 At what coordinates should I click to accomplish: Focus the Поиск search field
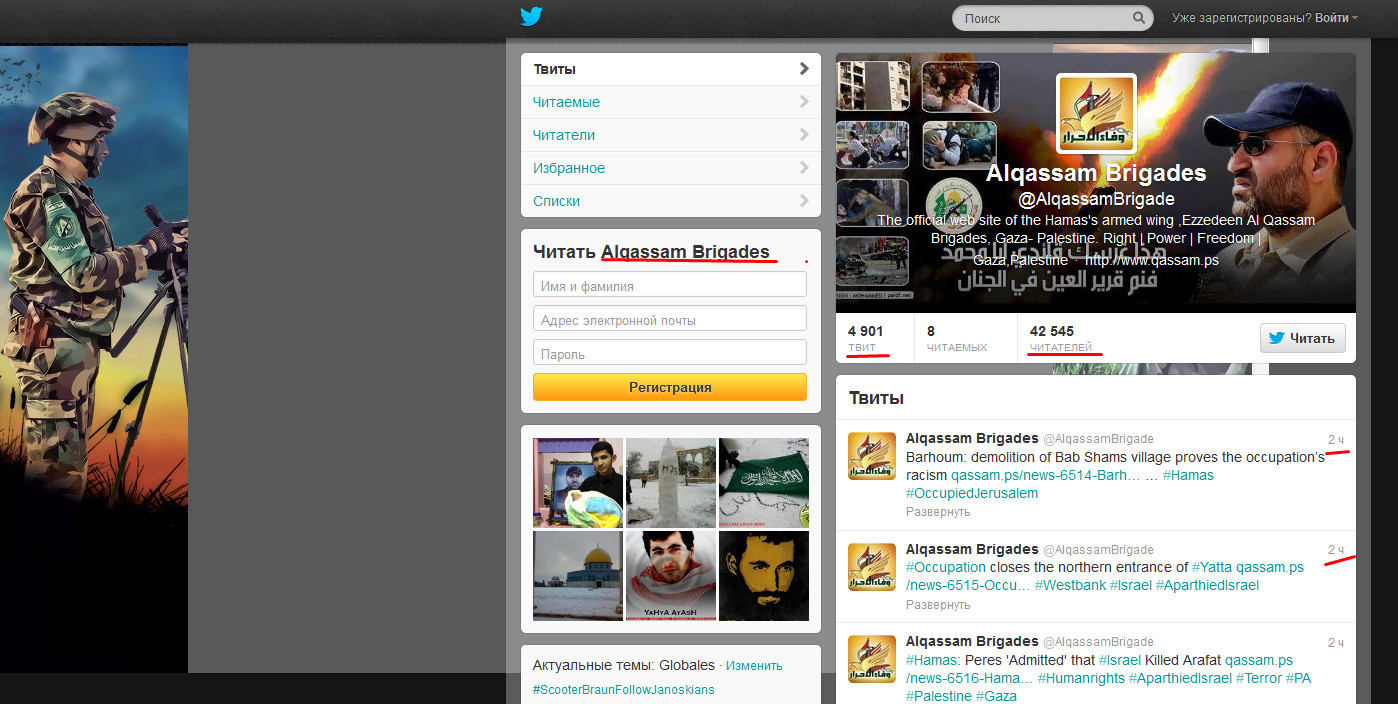pos(1052,18)
